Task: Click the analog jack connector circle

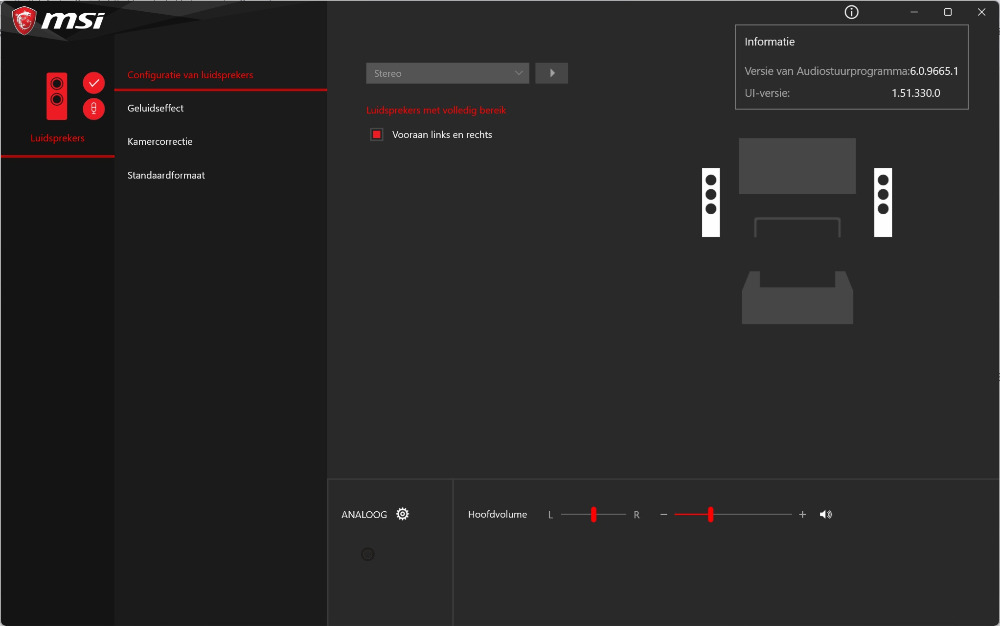Action: pos(367,554)
